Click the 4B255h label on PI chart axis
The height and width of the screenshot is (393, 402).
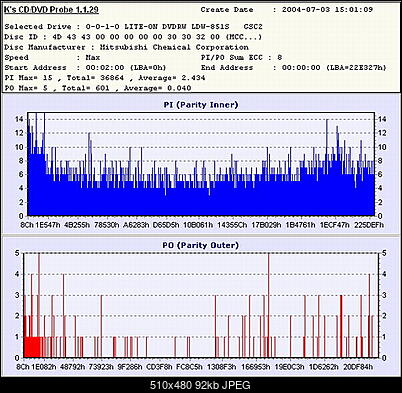point(77,225)
